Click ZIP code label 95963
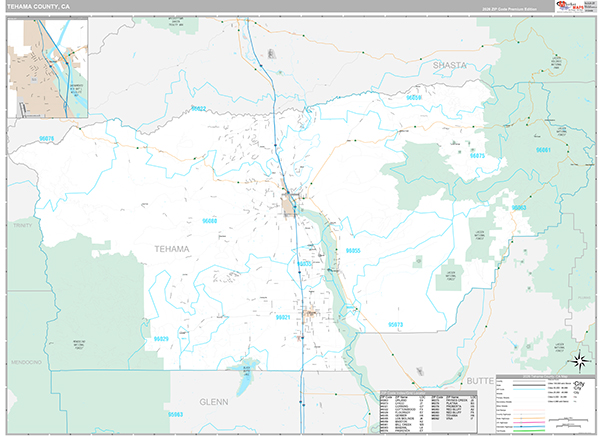 pos(175,414)
